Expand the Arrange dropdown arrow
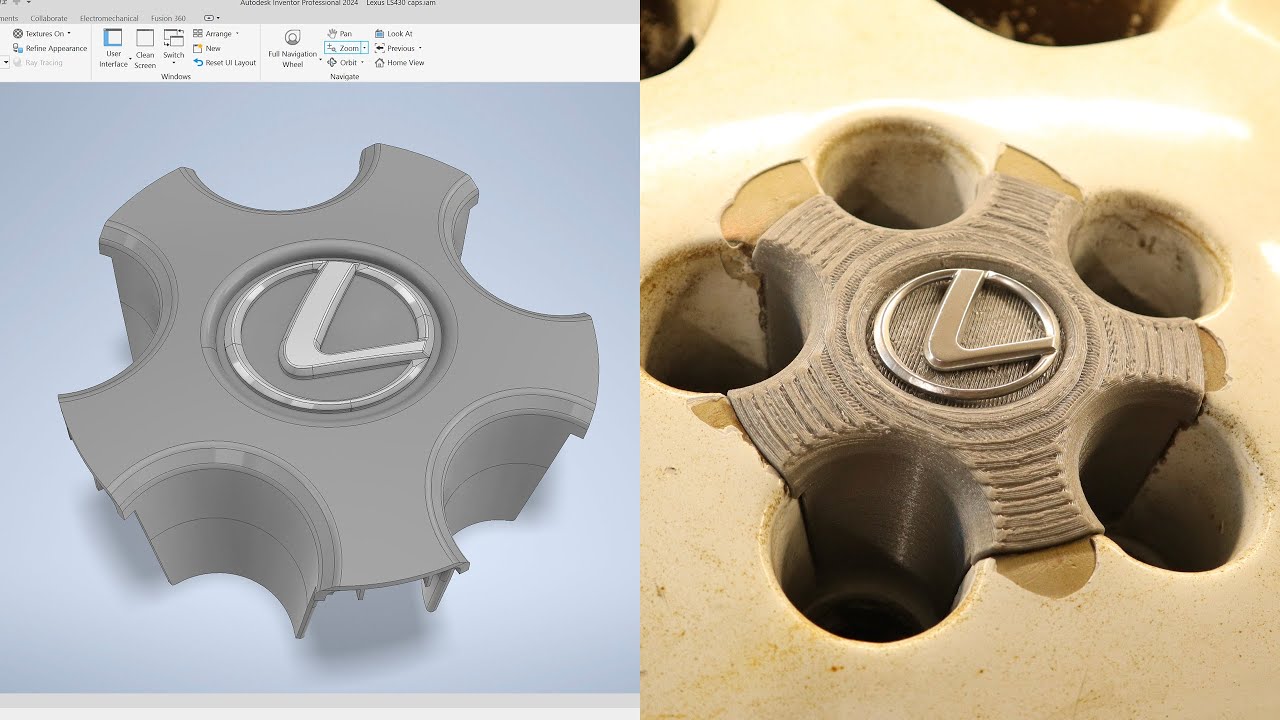Viewport: 1280px width, 720px height. pyautogui.click(x=237, y=34)
